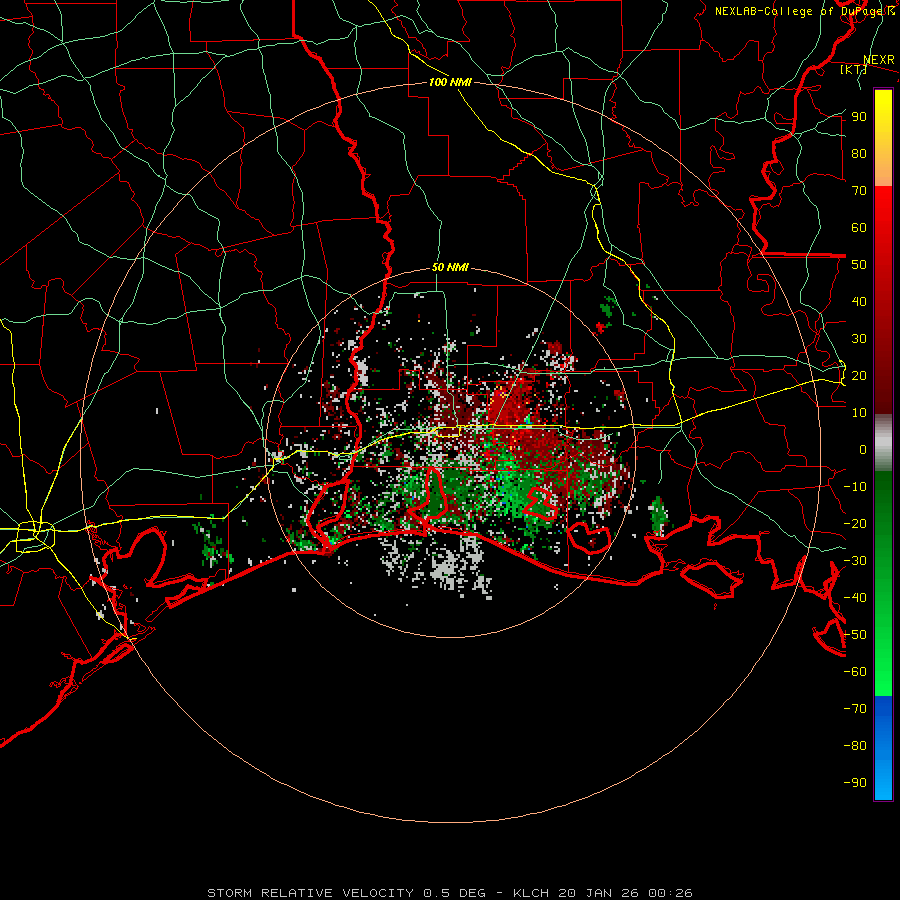Click the -80 value on the velocity scale
900x900 pixels.
(855, 746)
